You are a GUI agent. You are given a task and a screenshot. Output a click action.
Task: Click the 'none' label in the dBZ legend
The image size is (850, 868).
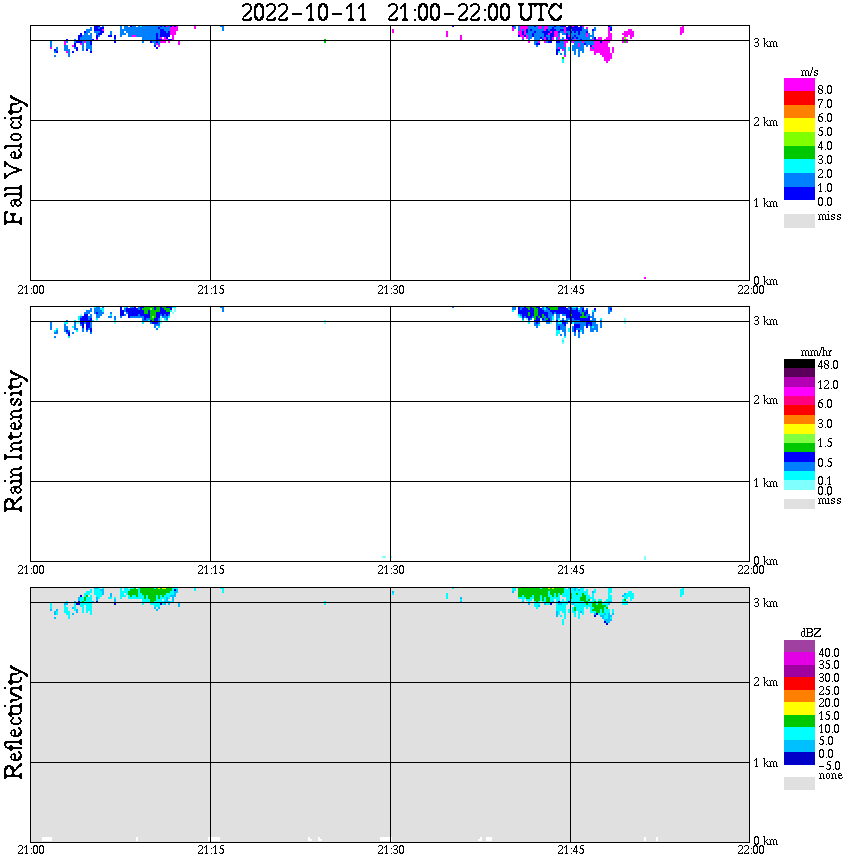point(830,776)
